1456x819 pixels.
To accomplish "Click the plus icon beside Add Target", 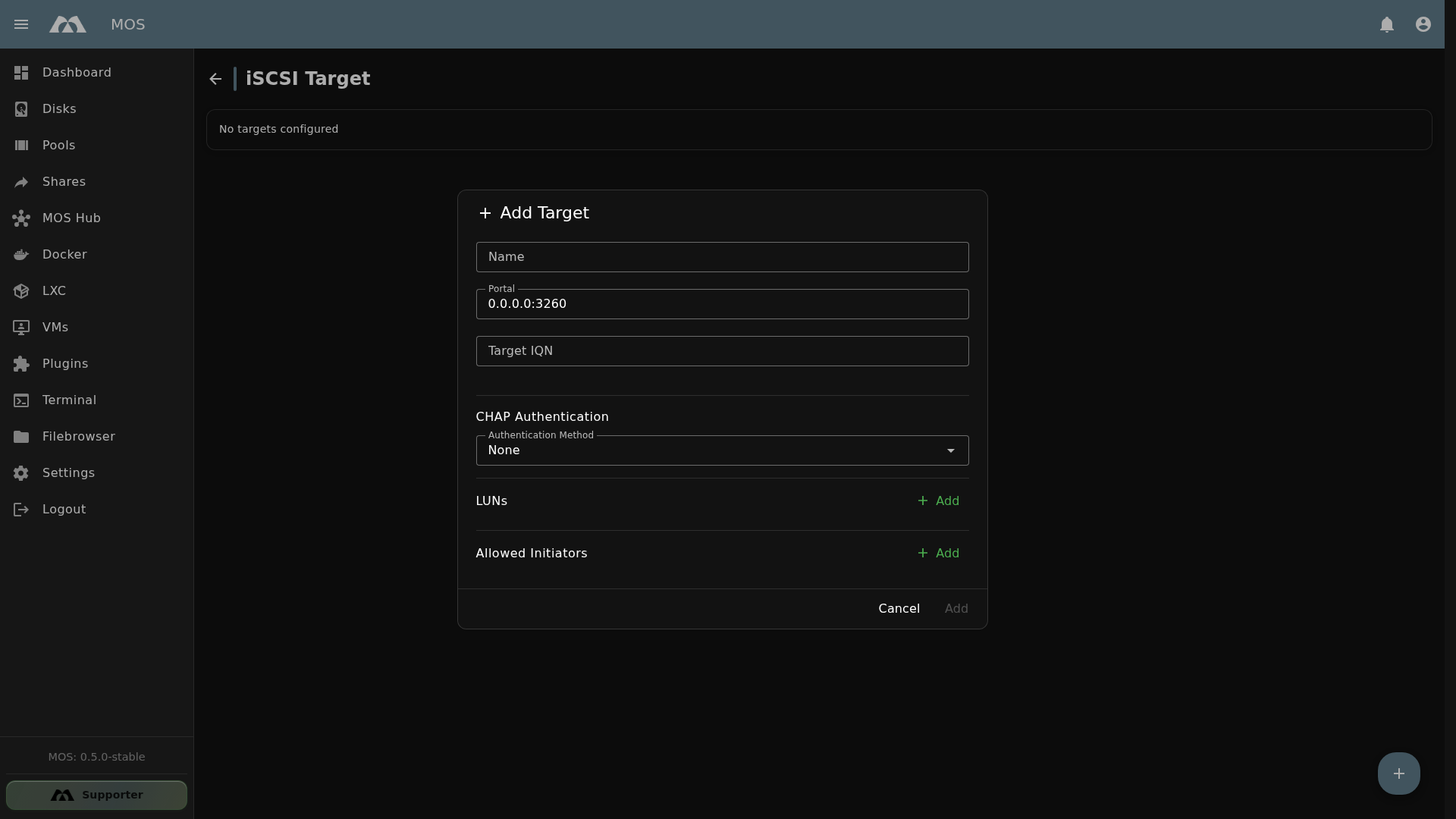I will click(485, 213).
